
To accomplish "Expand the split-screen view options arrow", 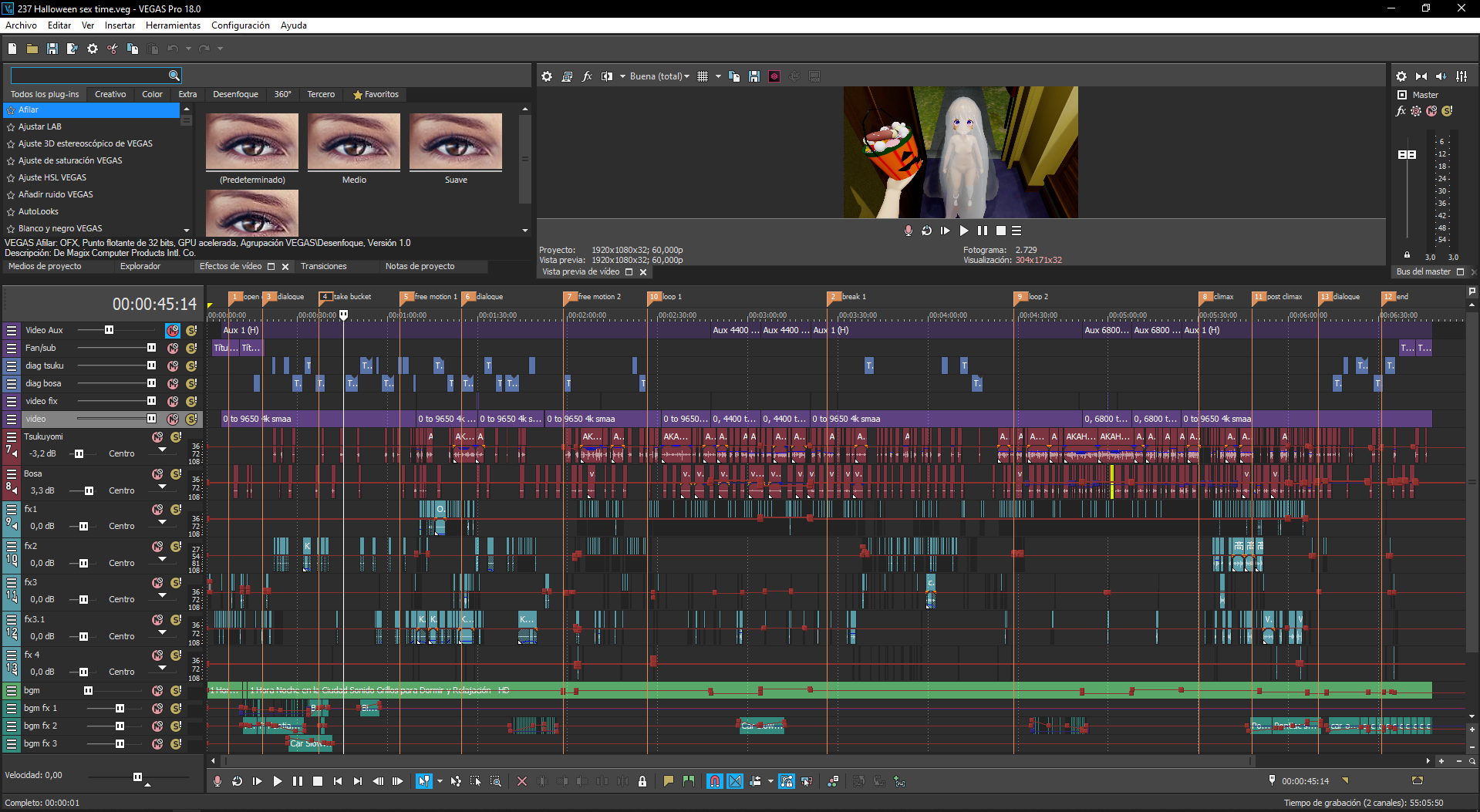I will (x=622, y=76).
